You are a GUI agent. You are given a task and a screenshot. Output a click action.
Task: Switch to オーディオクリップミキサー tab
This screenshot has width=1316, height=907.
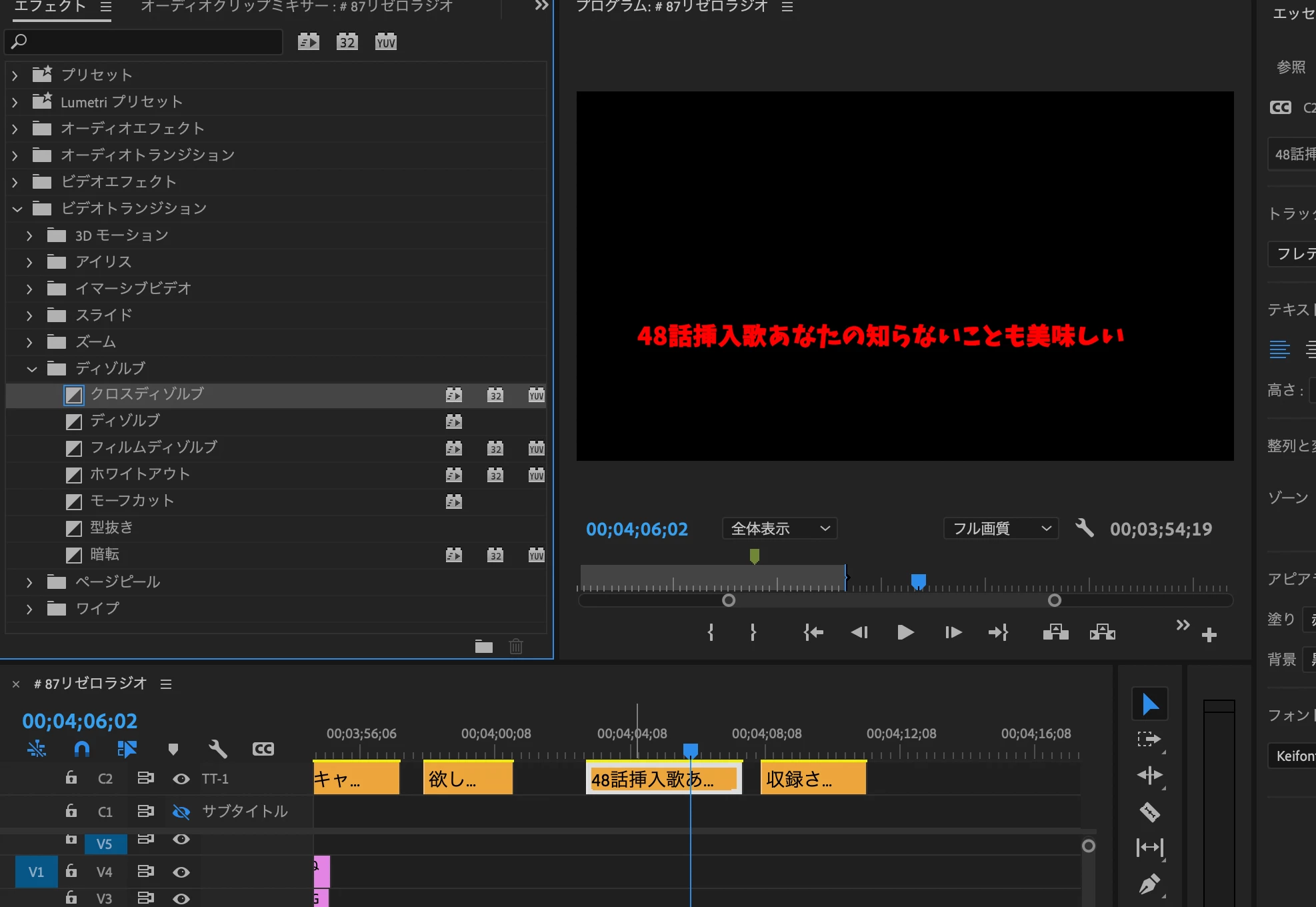(x=297, y=7)
